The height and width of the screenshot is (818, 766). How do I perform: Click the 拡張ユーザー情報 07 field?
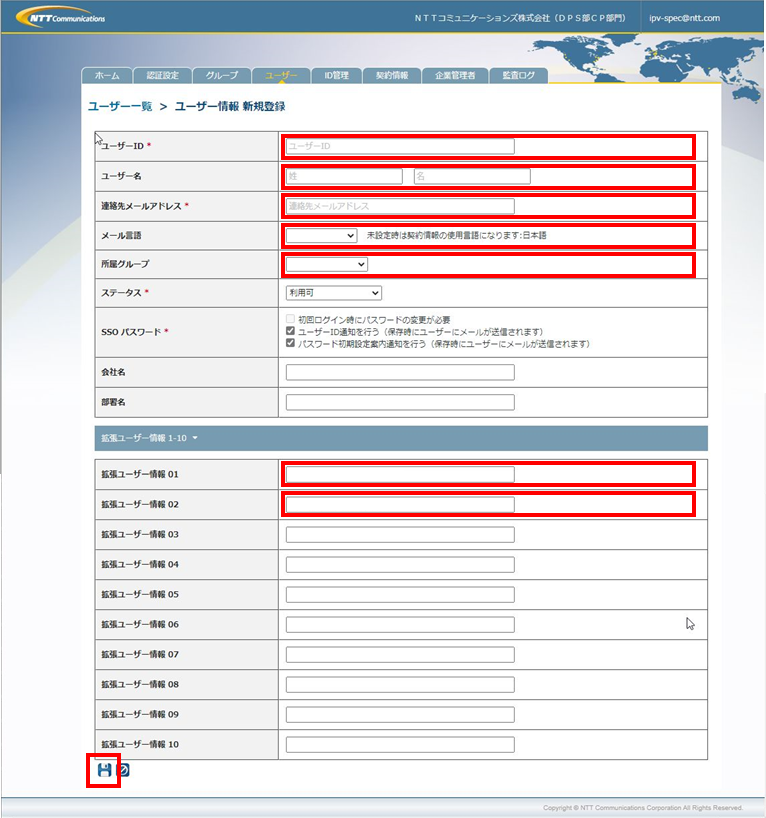tap(400, 654)
